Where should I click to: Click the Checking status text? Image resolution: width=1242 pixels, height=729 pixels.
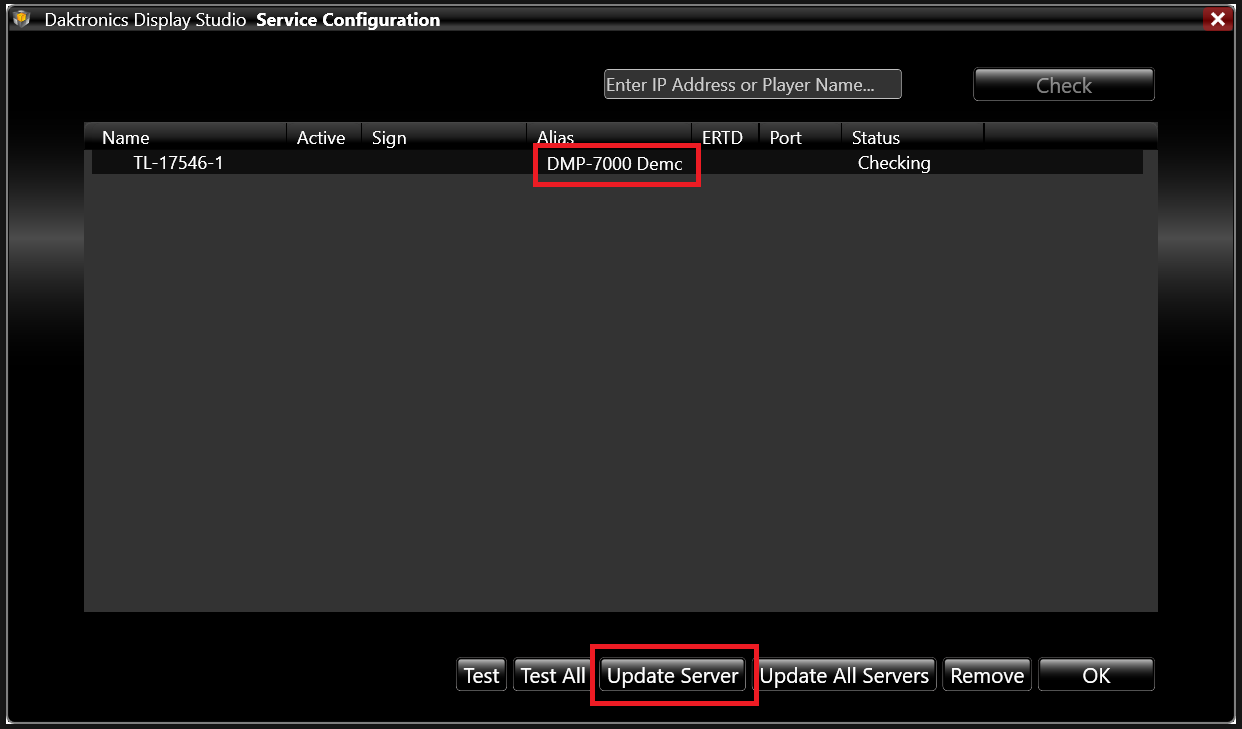894,162
